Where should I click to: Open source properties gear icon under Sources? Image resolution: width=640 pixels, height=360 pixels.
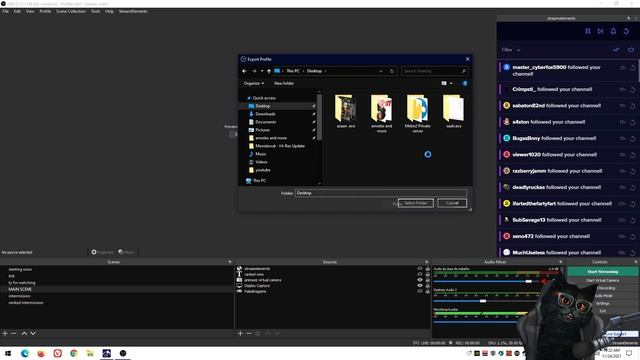pyautogui.click(x=258, y=333)
